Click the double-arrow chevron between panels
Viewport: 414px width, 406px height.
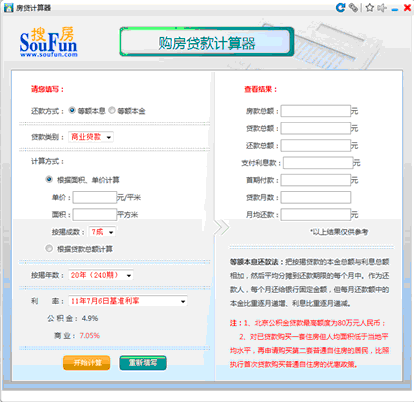[x=222, y=227]
